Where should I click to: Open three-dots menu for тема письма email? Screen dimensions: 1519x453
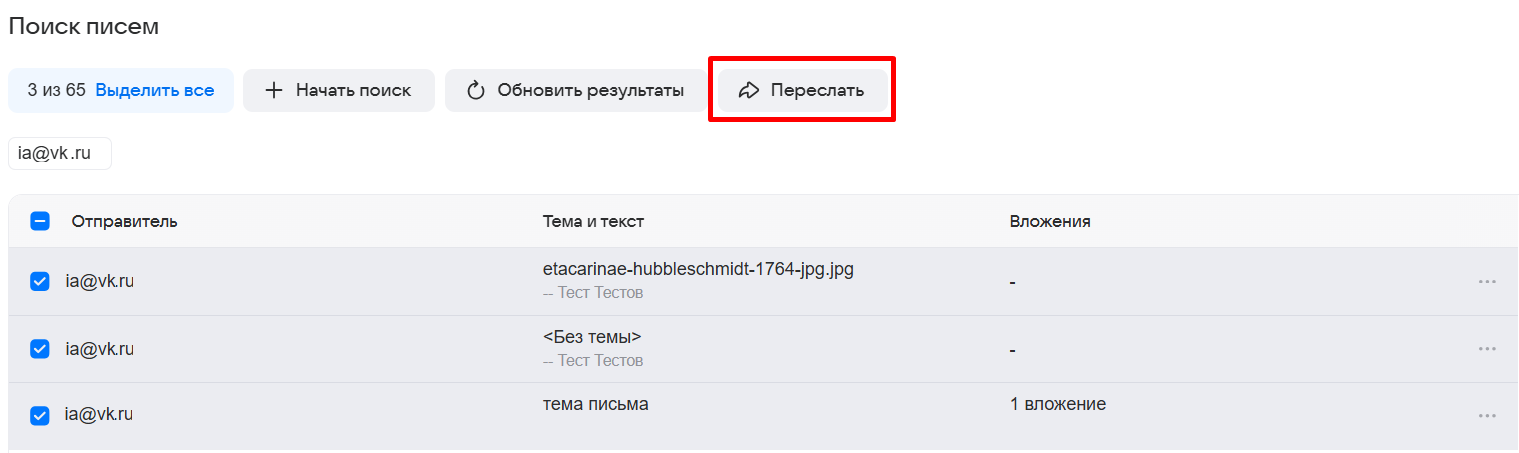1486,416
